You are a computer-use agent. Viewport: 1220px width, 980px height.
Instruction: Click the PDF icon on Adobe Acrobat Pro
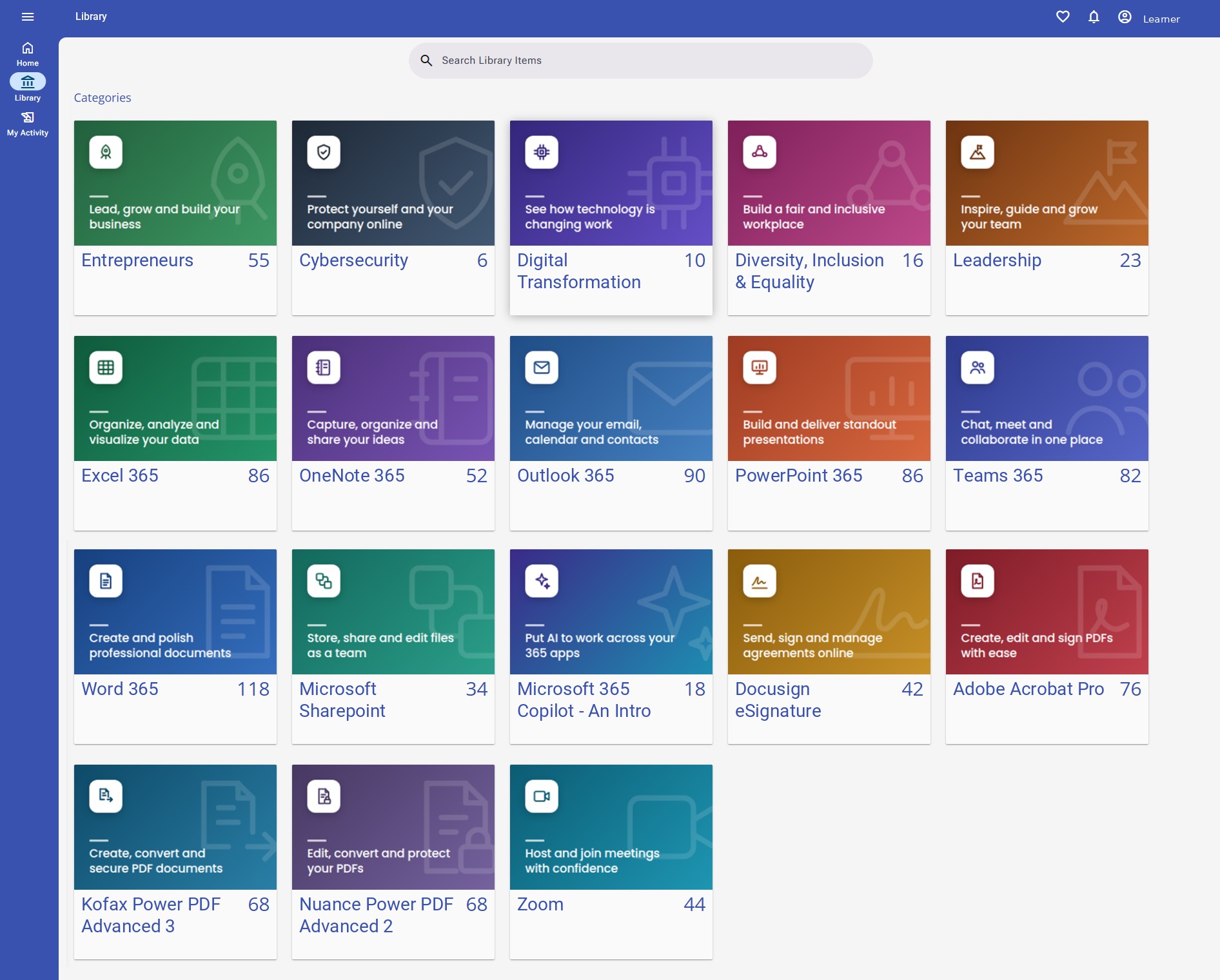pyautogui.click(x=978, y=581)
